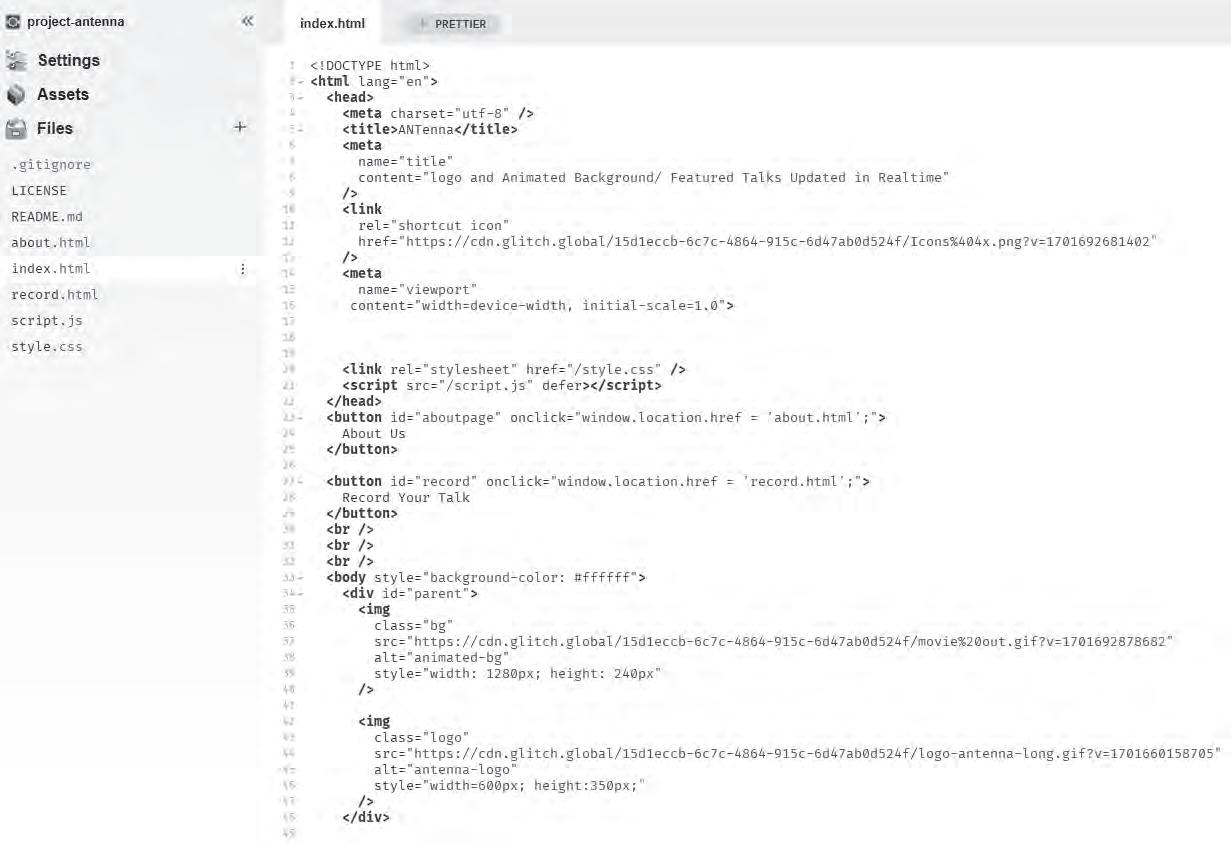Click the Files folder icon
This screenshot has width=1231, height=843.
tap(15, 128)
